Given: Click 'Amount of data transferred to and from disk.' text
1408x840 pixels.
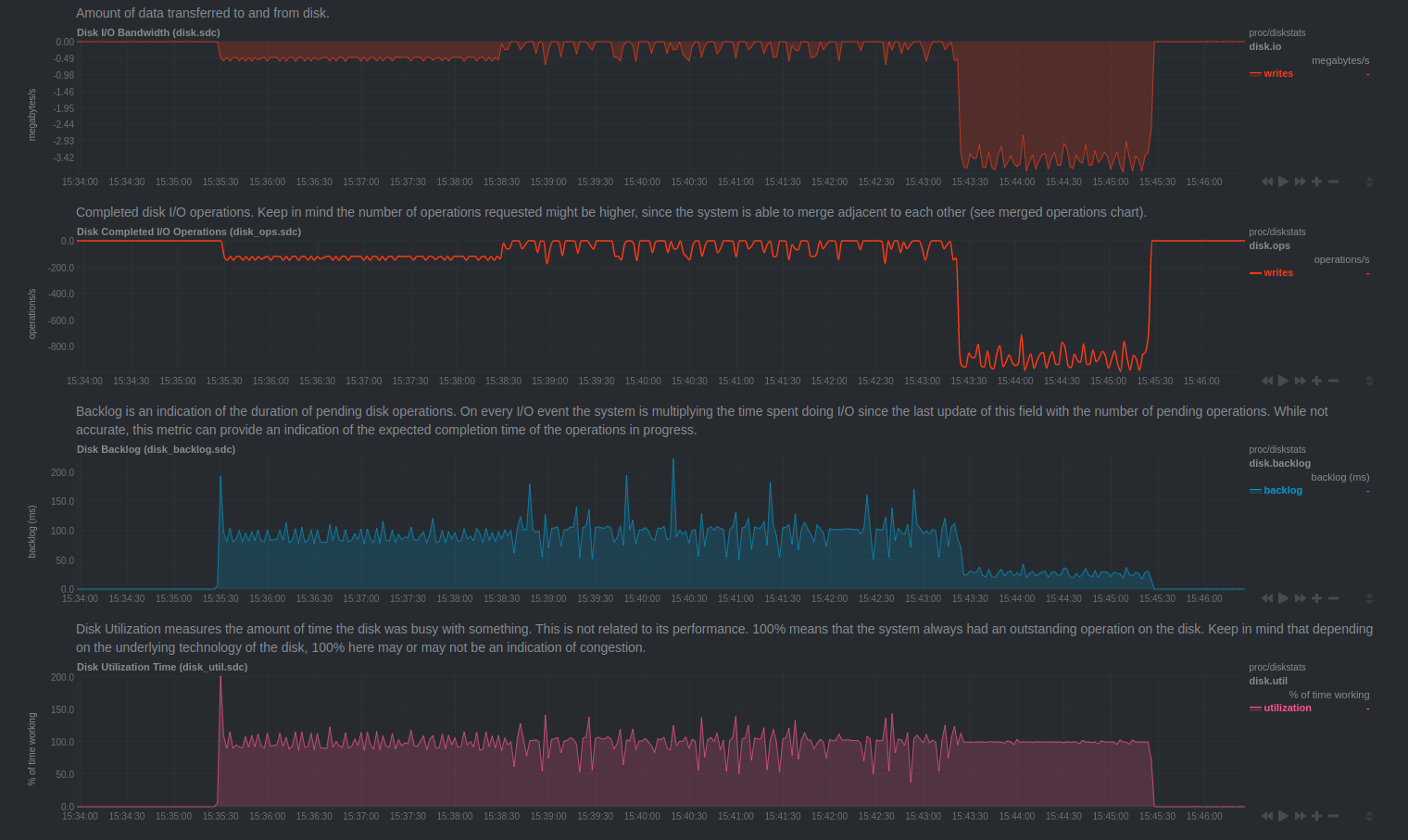Looking at the screenshot, I should coord(203,13).
